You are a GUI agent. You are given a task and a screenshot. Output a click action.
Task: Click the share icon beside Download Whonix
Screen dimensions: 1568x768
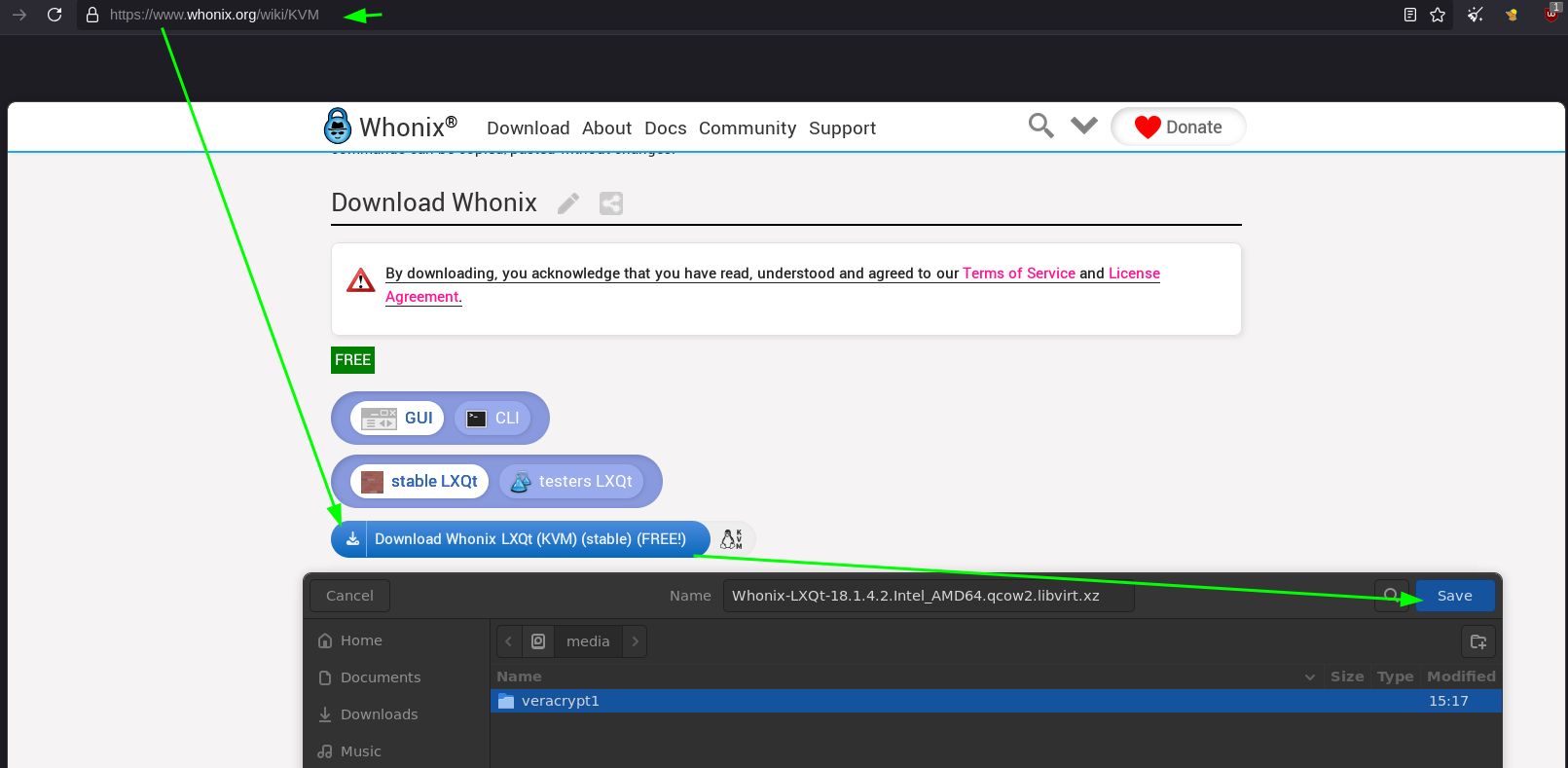[x=611, y=202]
